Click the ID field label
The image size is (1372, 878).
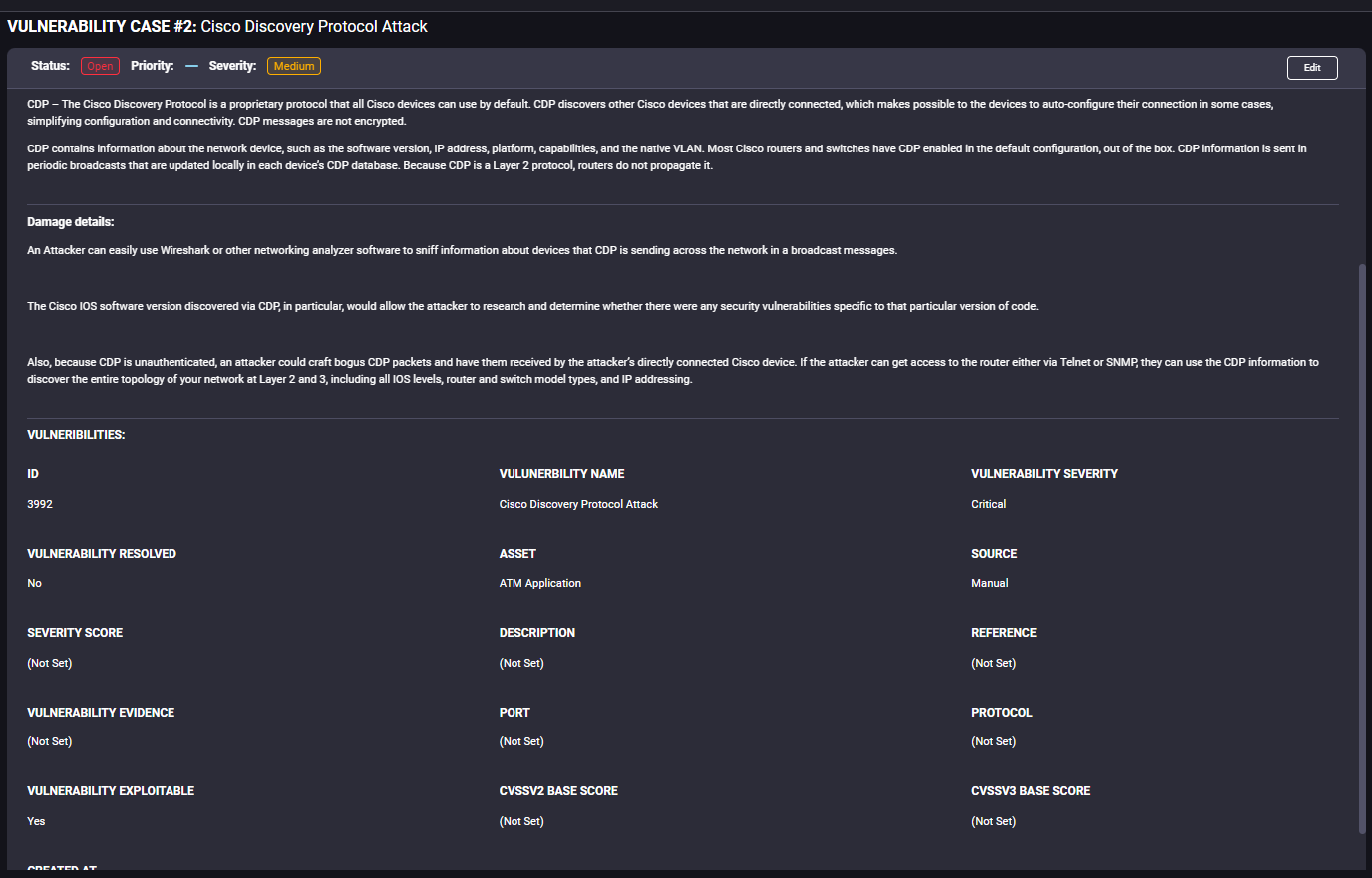pyautogui.click(x=33, y=474)
